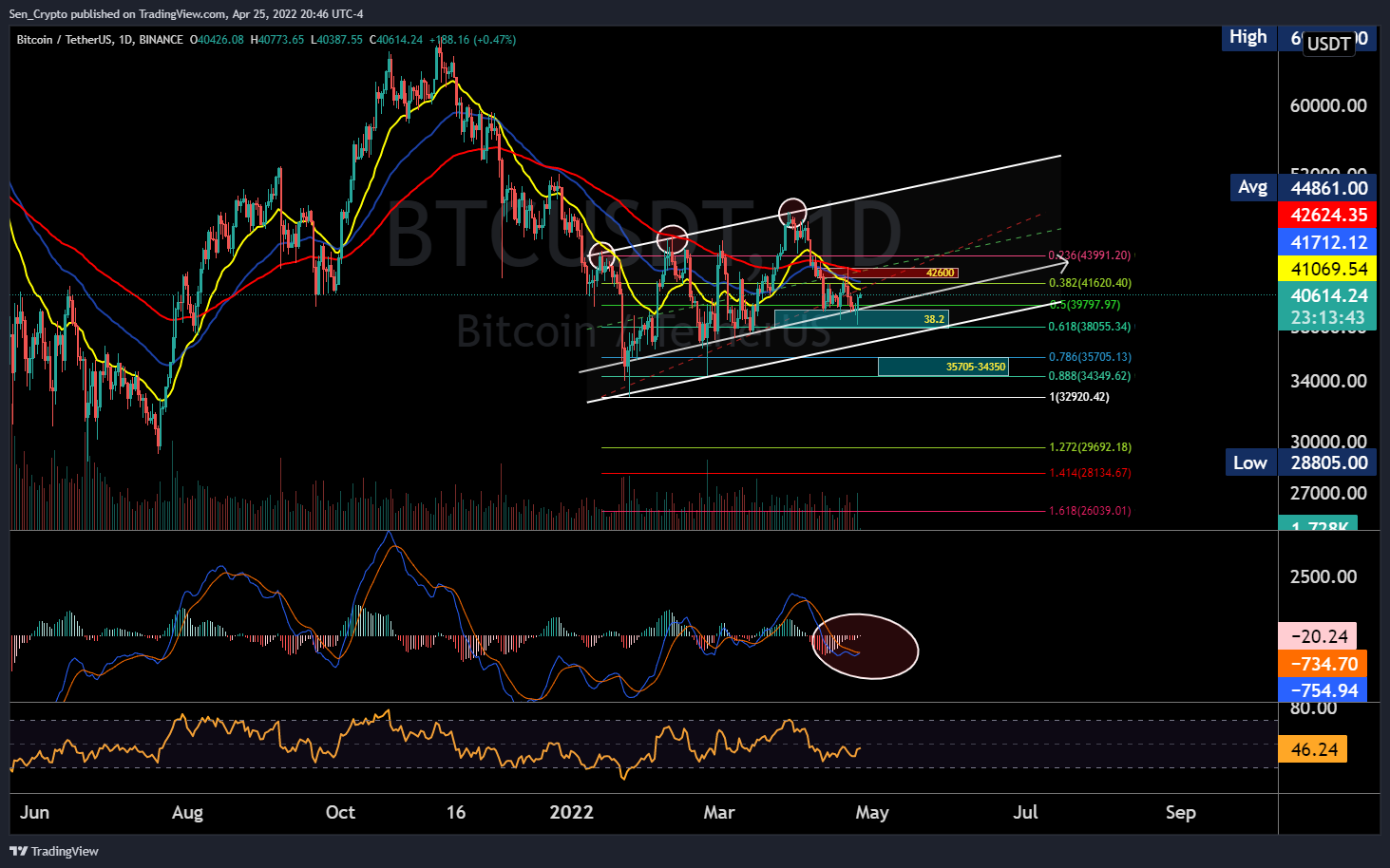Click the H40773.65 high value in header

[x=277, y=40]
